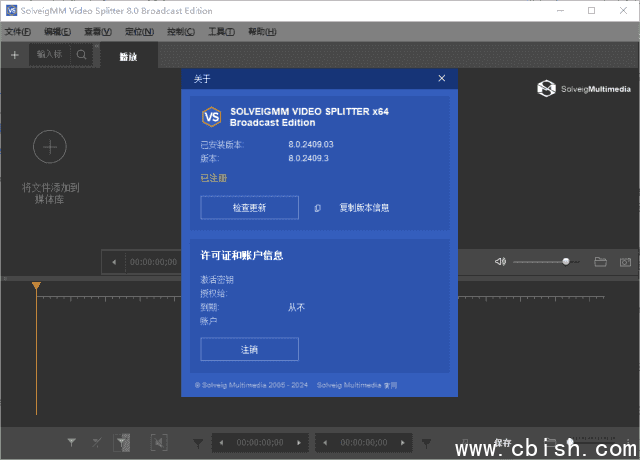Maximize the Video Splitter window
640x460 pixels.
click(591, 11)
